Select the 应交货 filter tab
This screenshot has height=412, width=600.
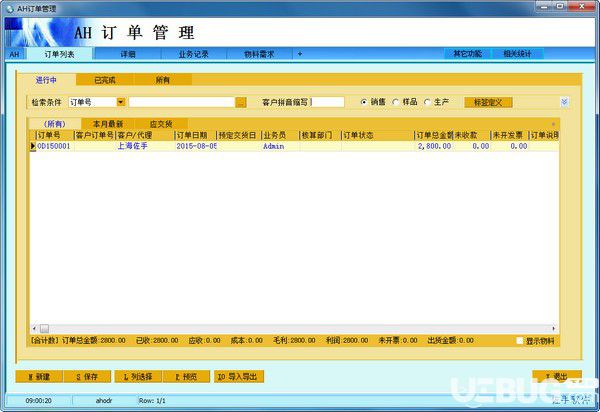(x=161, y=124)
